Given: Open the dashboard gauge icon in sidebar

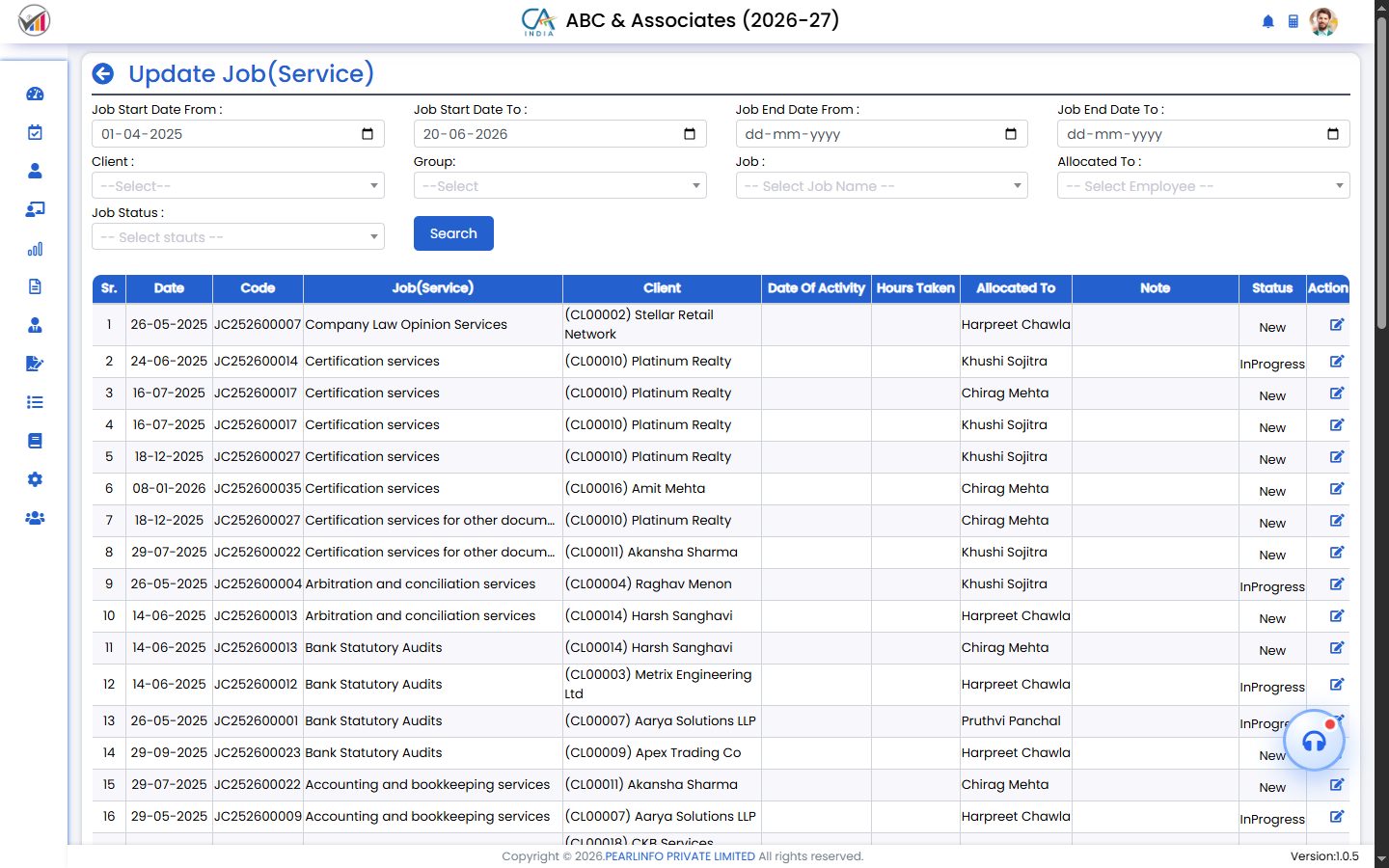Looking at the screenshot, I should 35,94.
